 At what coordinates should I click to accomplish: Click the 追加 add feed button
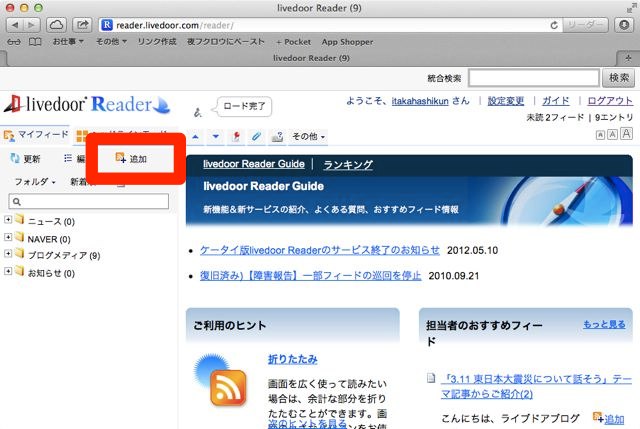(x=131, y=159)
